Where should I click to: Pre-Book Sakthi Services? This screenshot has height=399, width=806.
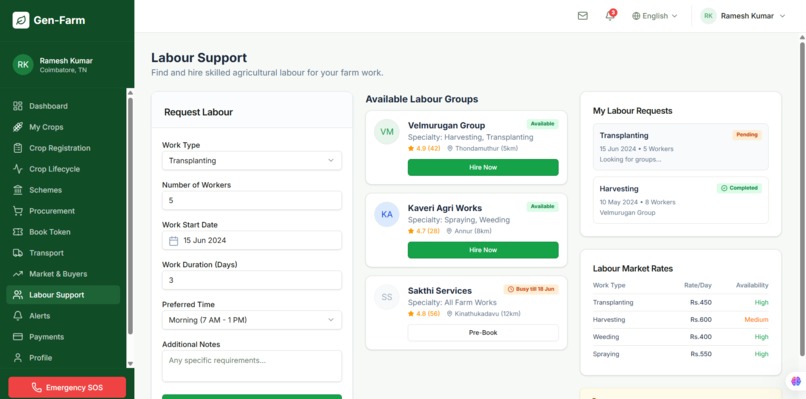(483, 333)
